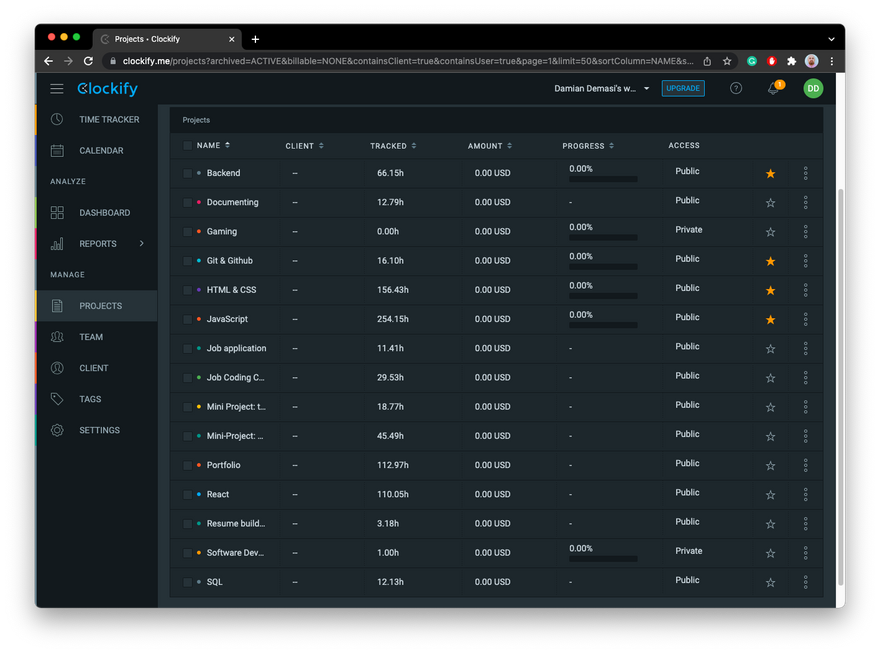Open the workspace switcher dropdown

[602, 89]
